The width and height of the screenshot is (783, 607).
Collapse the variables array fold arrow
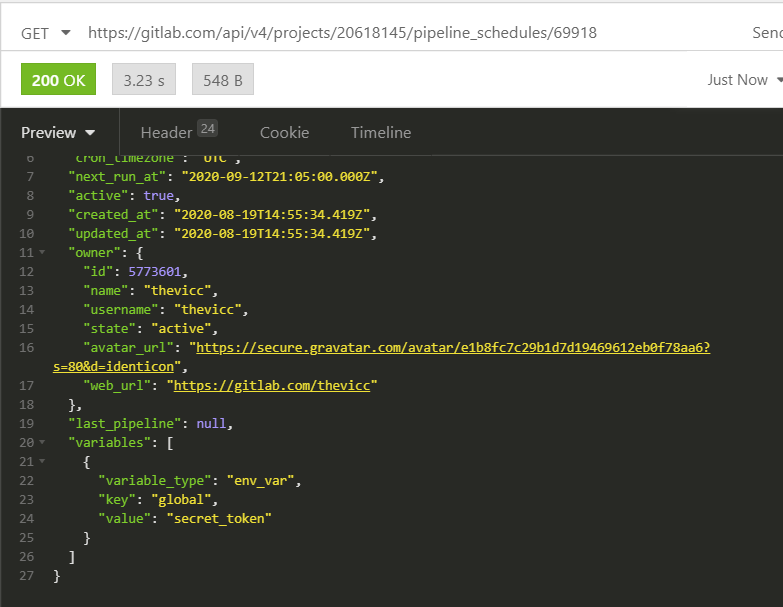point(42,442)
